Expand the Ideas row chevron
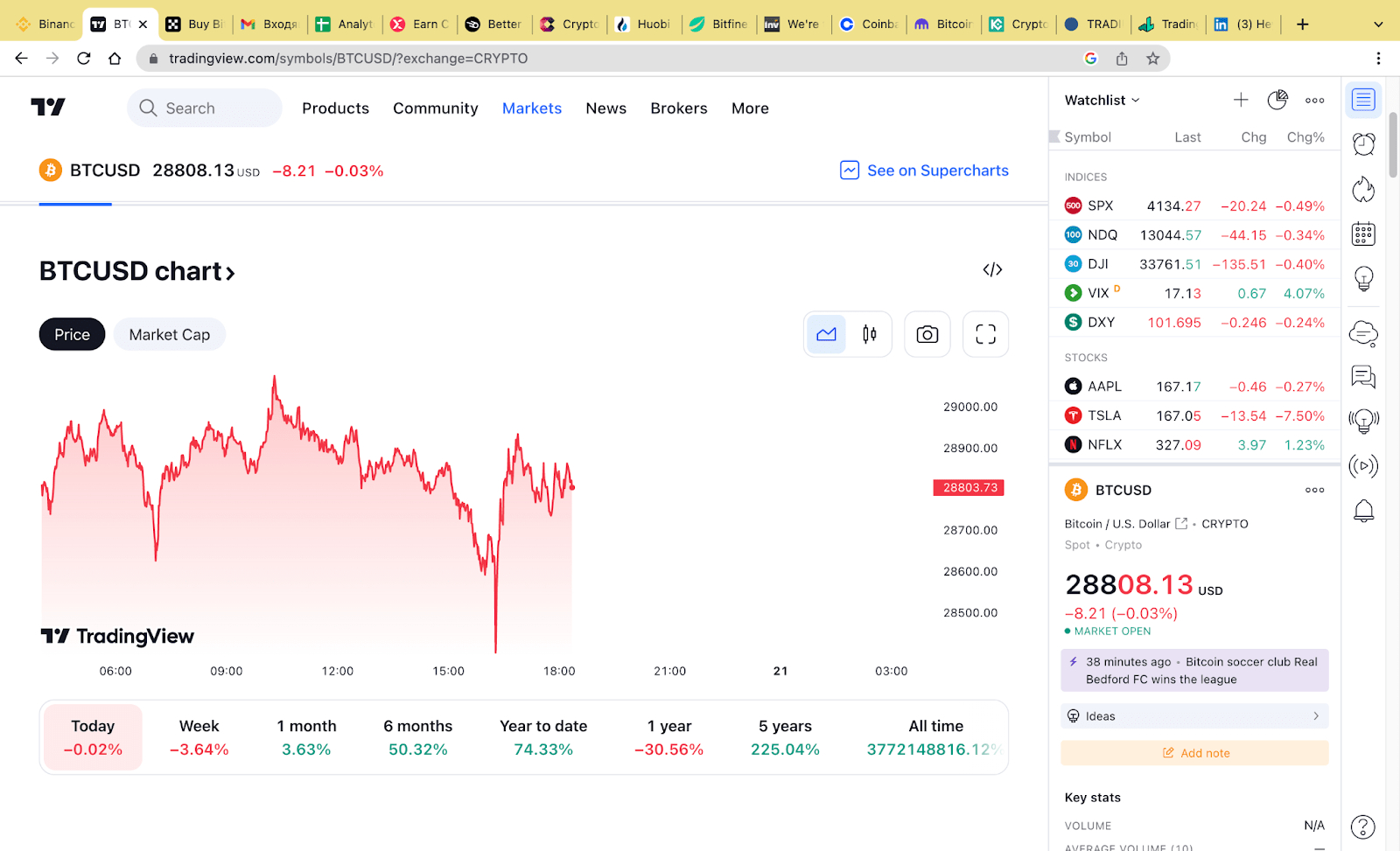Image resolution: width=1400 pixels, height=851 pixels. (1315, 716)
